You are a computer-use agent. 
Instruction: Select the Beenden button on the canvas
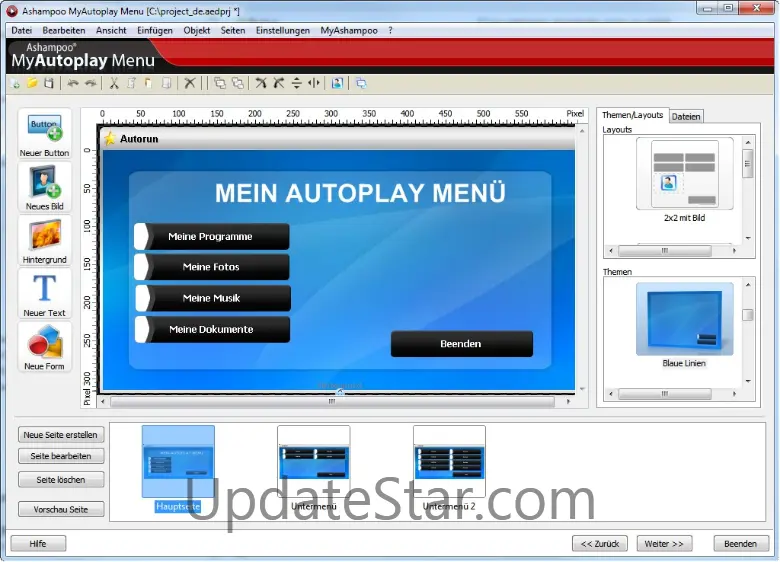pos(462,344)
